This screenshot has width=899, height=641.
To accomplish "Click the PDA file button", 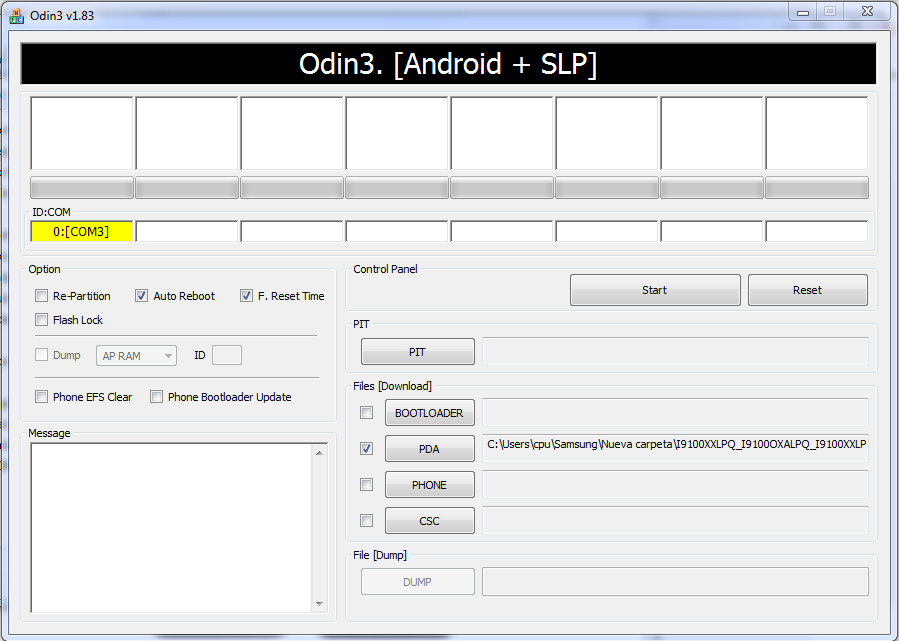I will tap(429, 449).
